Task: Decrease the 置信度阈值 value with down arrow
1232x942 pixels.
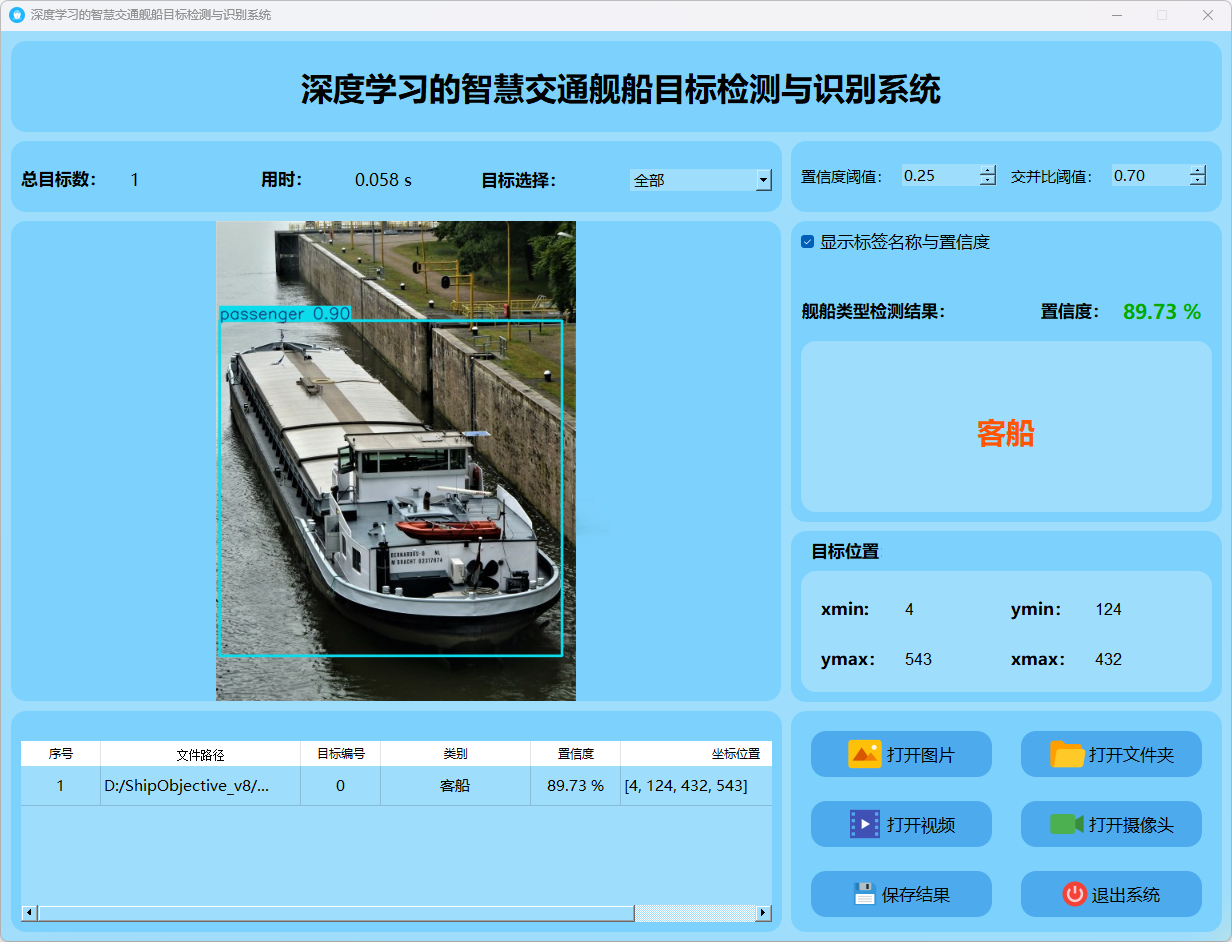Action: [x=988, y=181]
